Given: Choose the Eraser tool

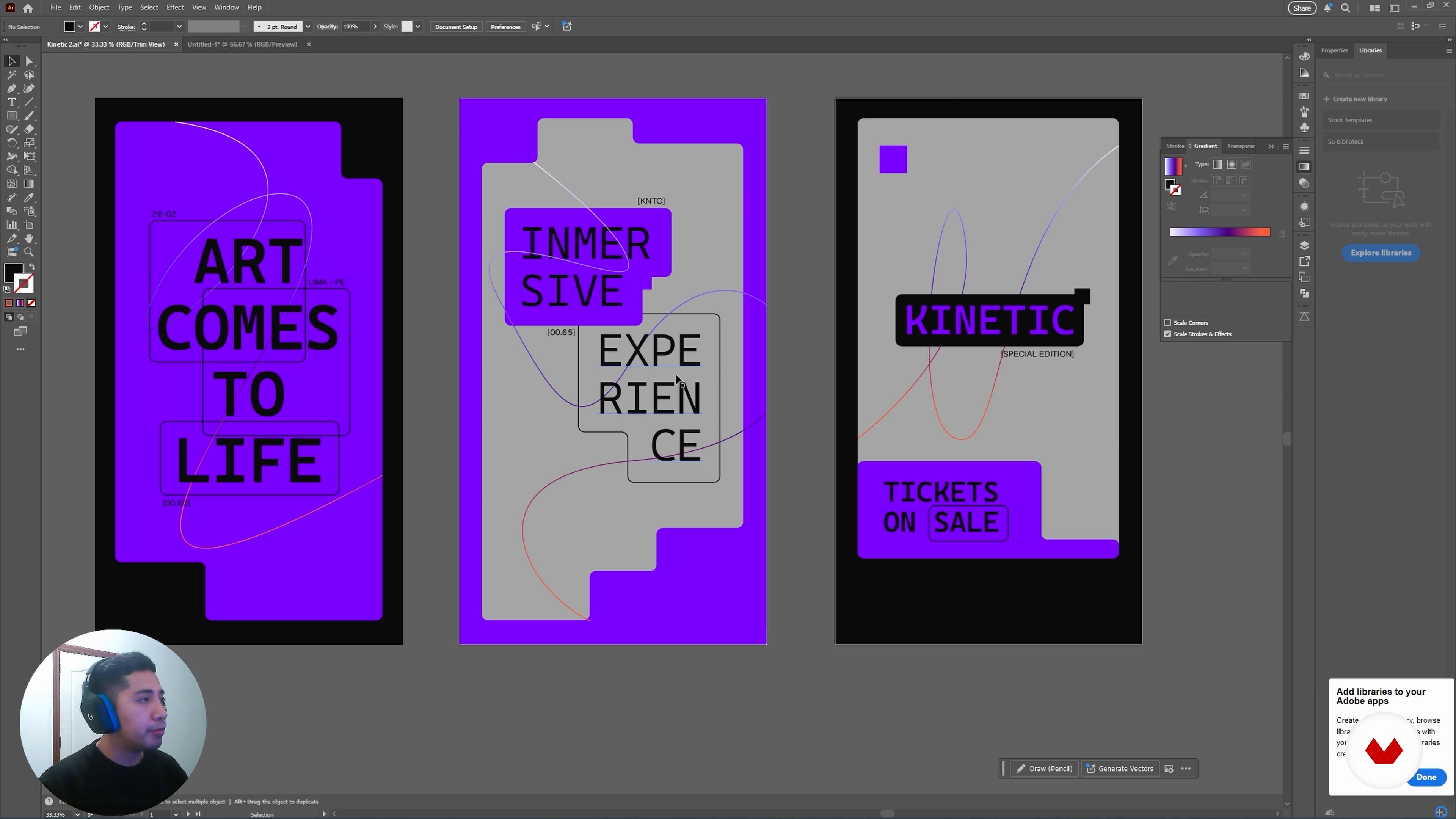Looking at the screenshot, I should (30, 129).
